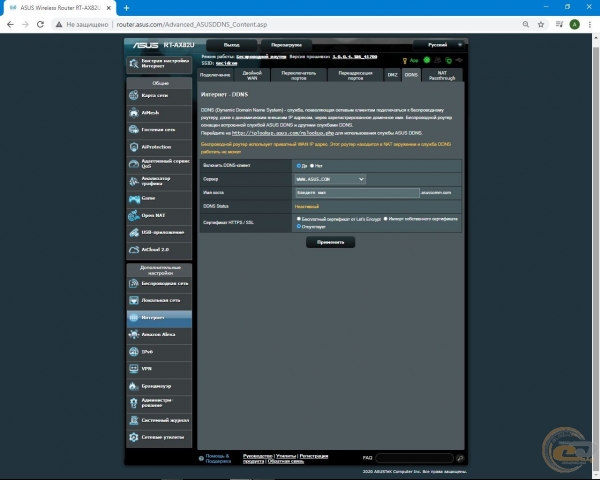Open Firewall (Брандмауэр) settings
The width and height of the screenshot is (600, 480).
click(159, 386)
